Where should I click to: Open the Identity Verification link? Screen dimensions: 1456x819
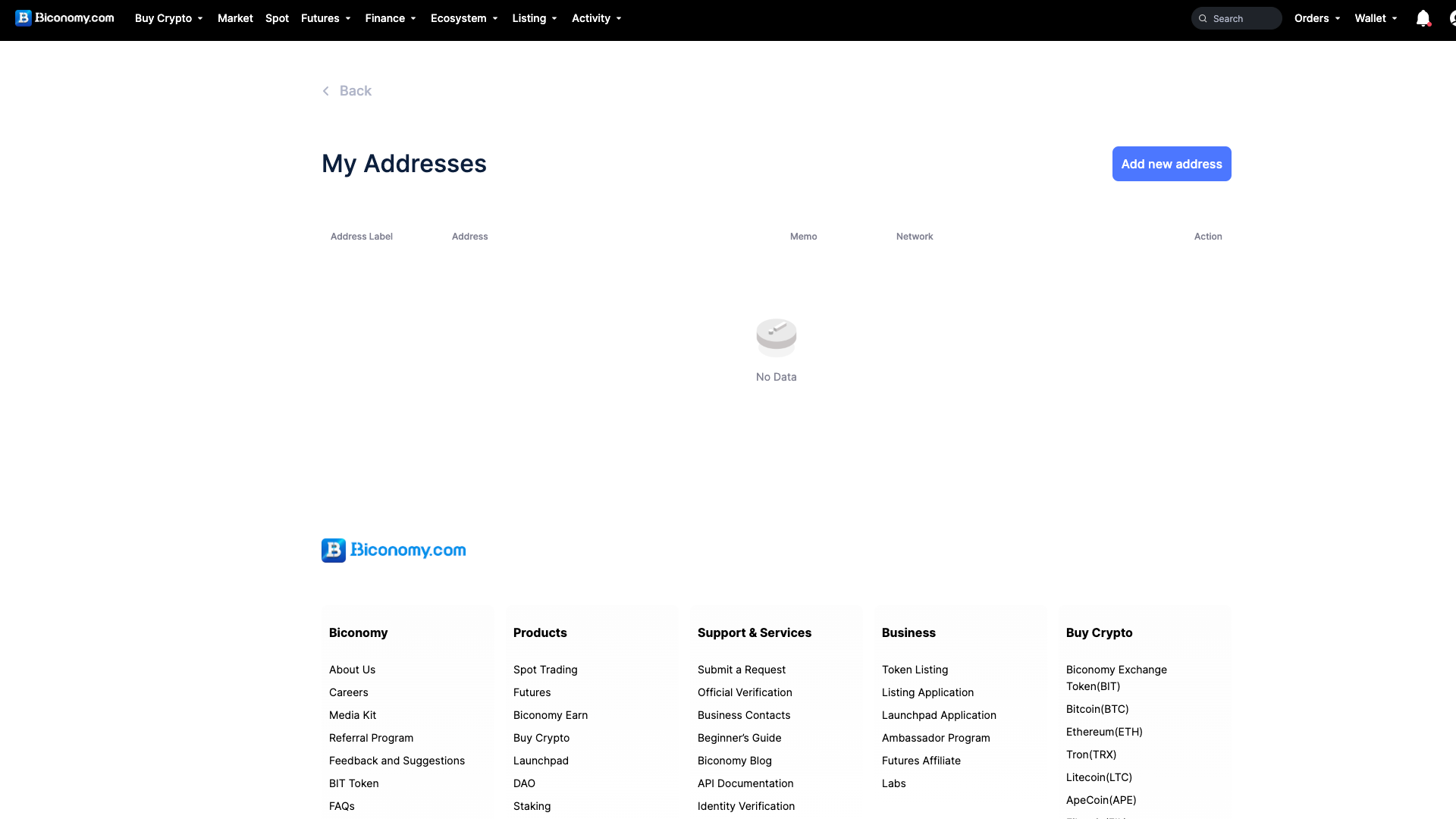click(x=746, y=806)
